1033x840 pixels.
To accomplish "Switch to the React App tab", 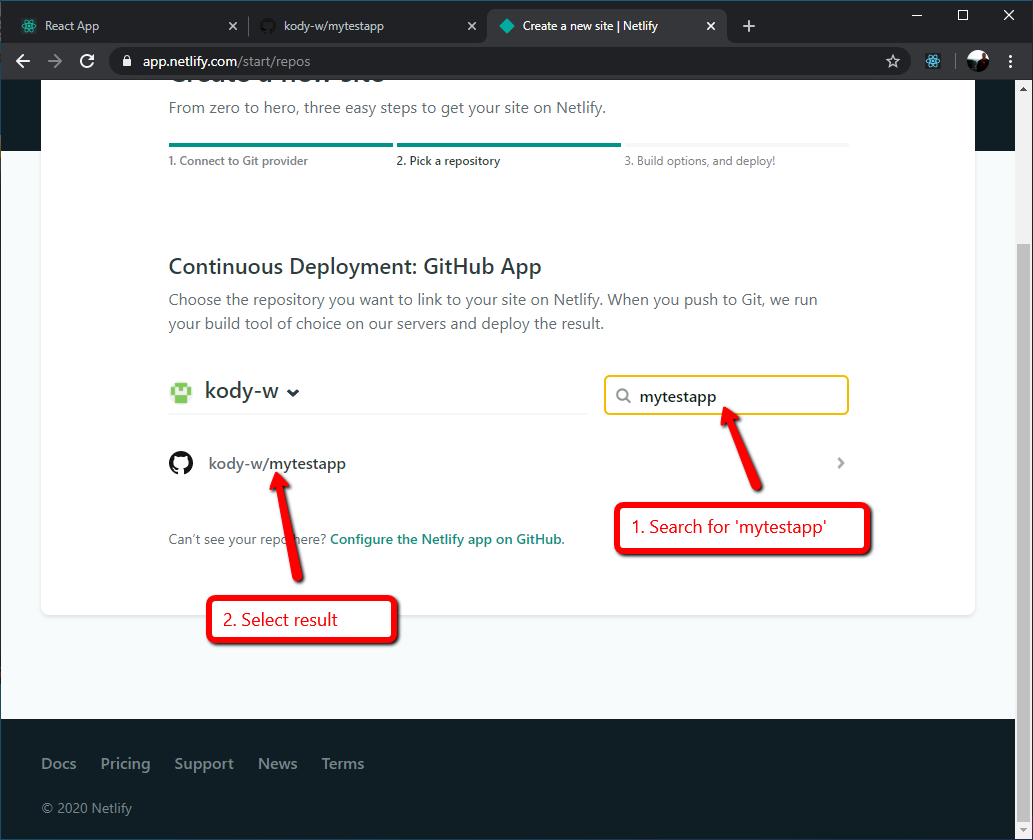I will pos(128,26).
